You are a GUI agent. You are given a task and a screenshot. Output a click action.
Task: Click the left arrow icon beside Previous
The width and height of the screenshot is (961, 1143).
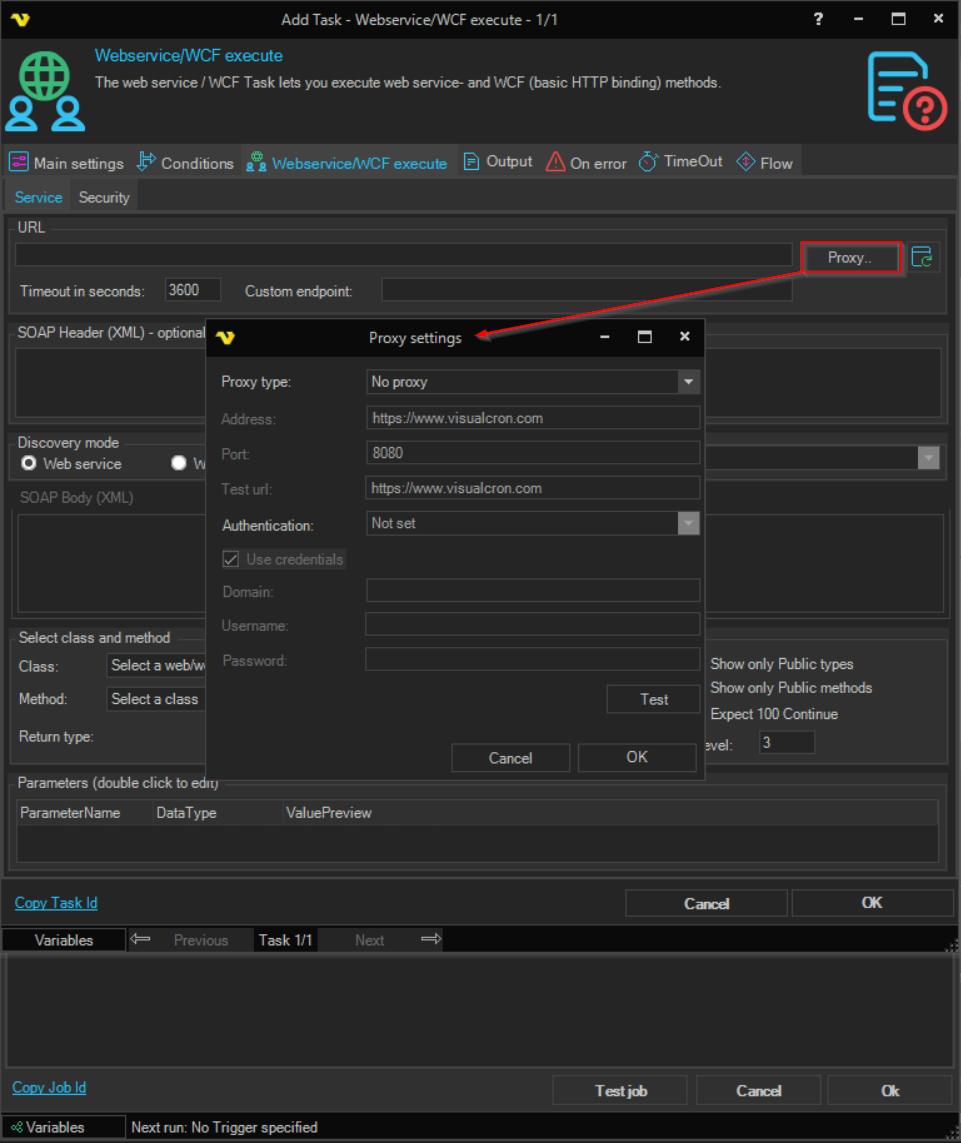pos(141,939)
